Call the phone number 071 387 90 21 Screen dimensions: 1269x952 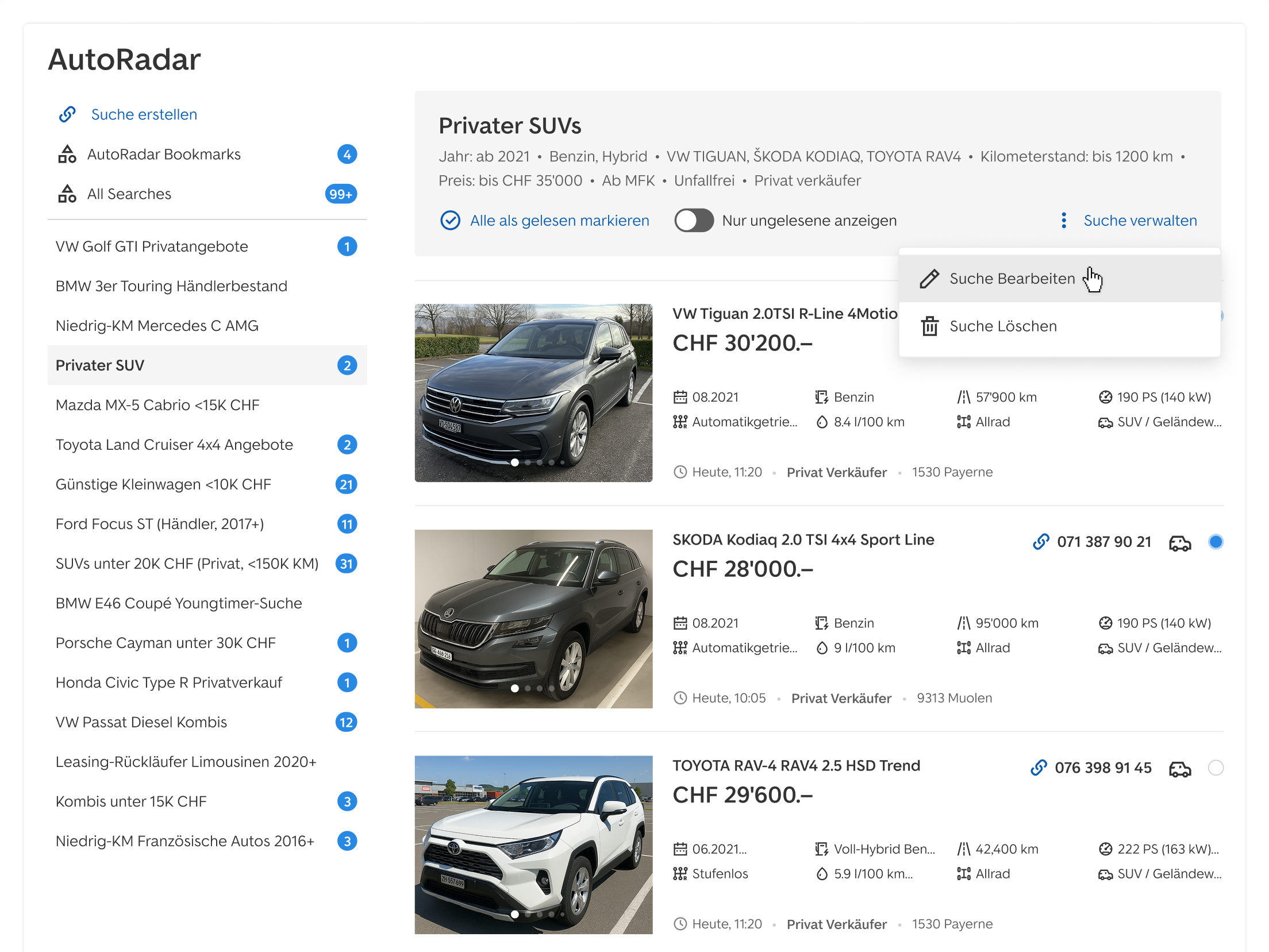click(1103, 542)
